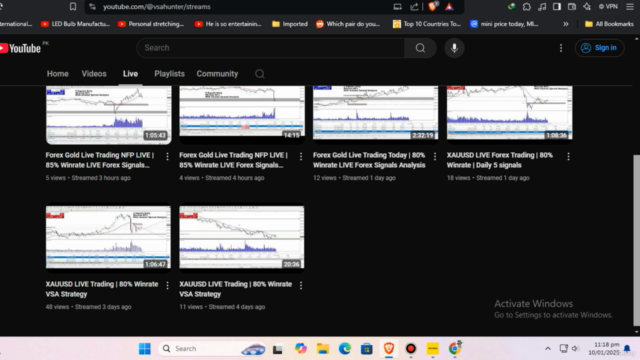Show hidden tray icons chevron

[x=548, y=349]
